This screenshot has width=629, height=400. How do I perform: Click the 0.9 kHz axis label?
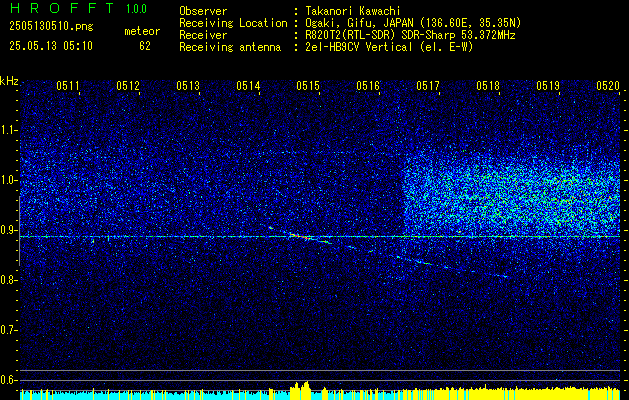coord(7,230)
